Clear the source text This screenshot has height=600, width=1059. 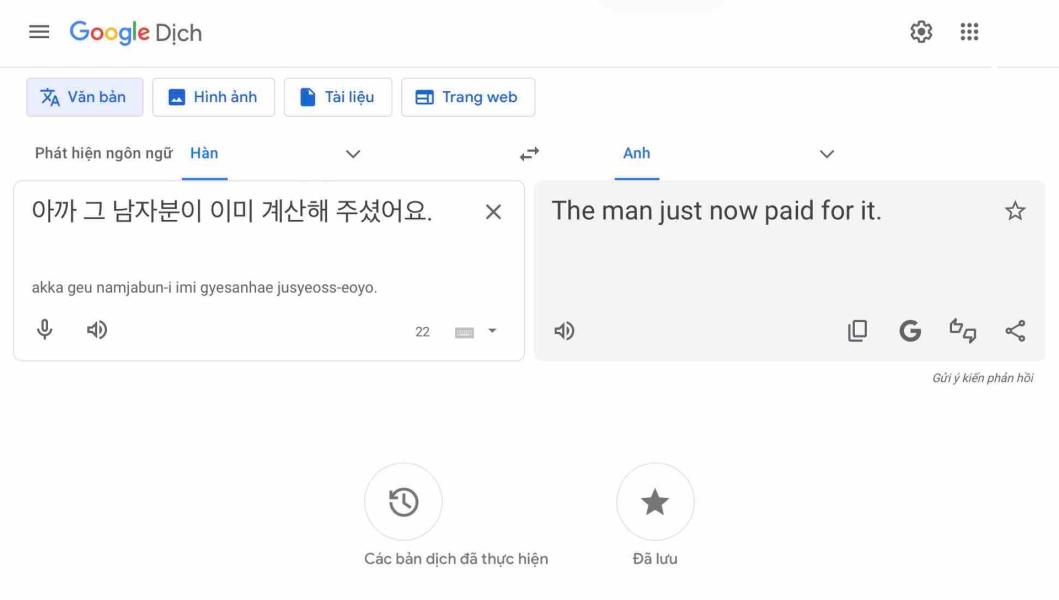pyautogui.click(x=494, y=212)
